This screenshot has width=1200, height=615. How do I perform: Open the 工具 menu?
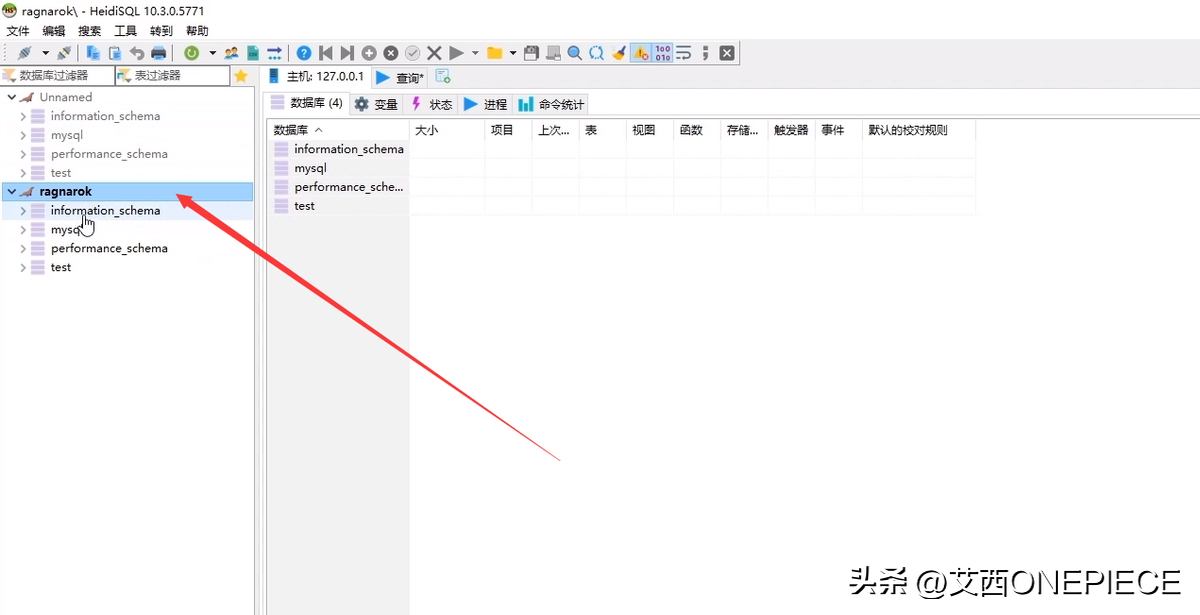click(125, 31)
